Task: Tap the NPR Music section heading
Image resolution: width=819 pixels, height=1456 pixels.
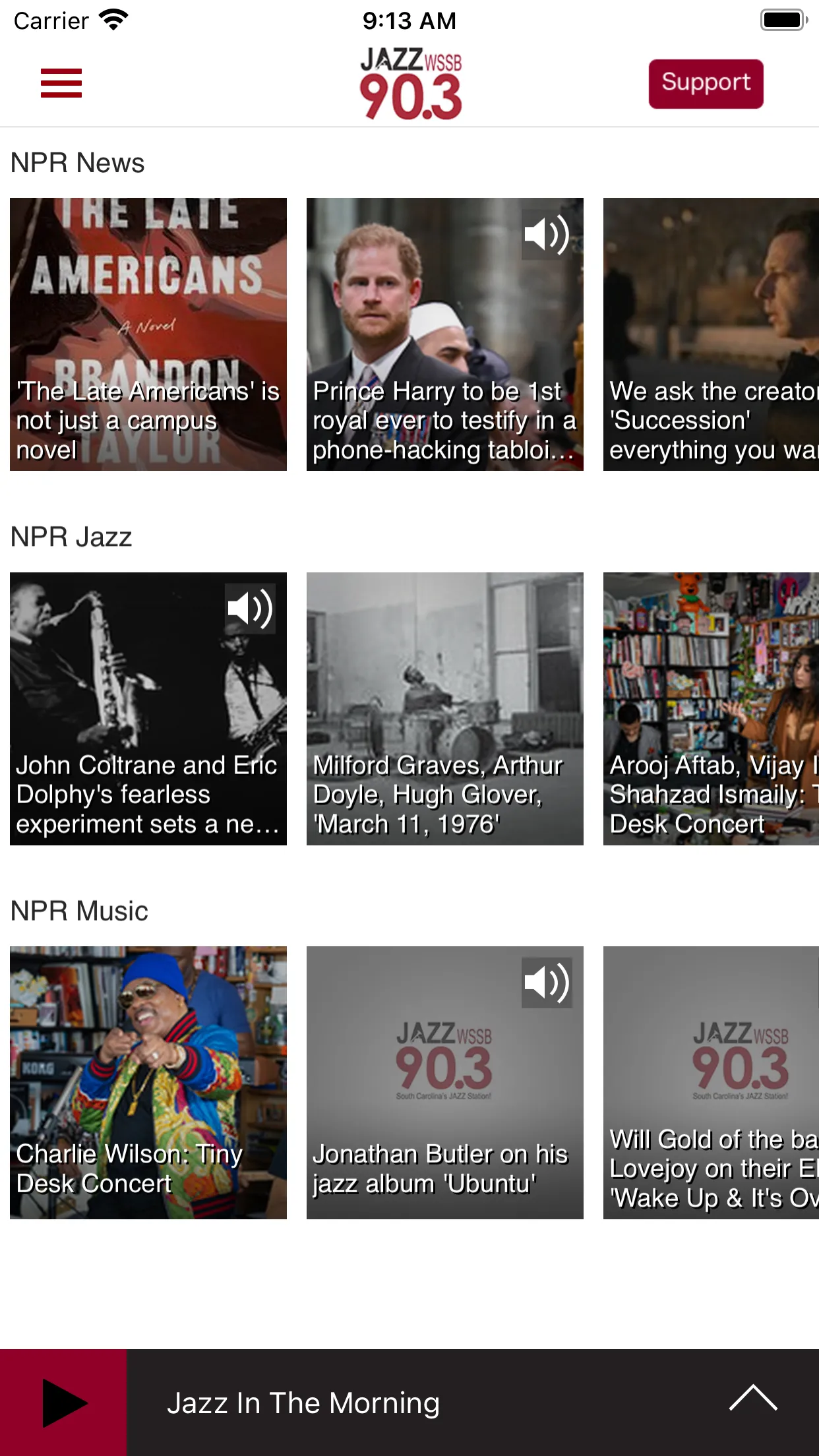Action: pos(79,911)
